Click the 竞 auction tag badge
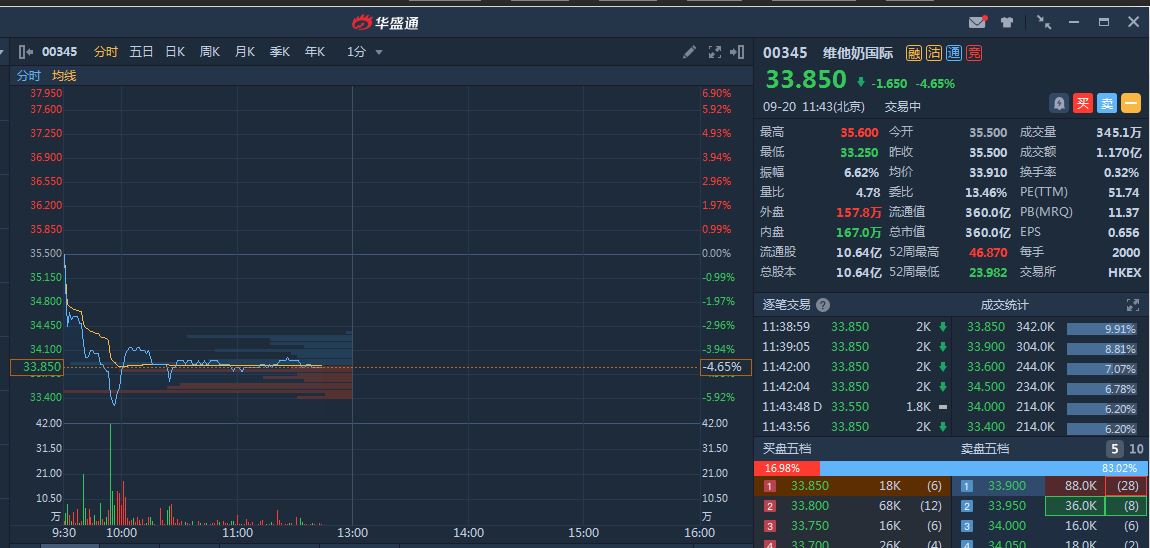 click(973, 53)
